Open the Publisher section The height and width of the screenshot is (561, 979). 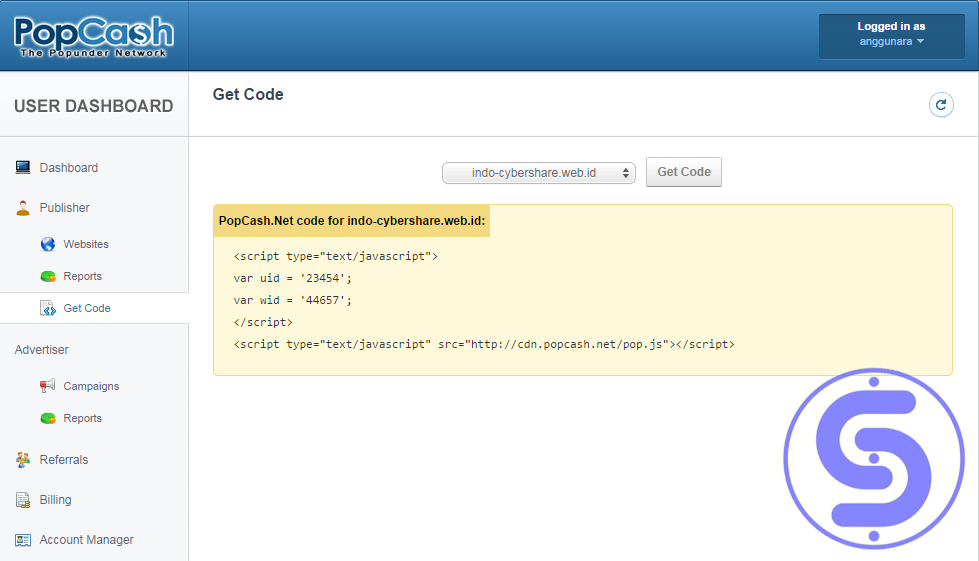(x=64, y=208)
